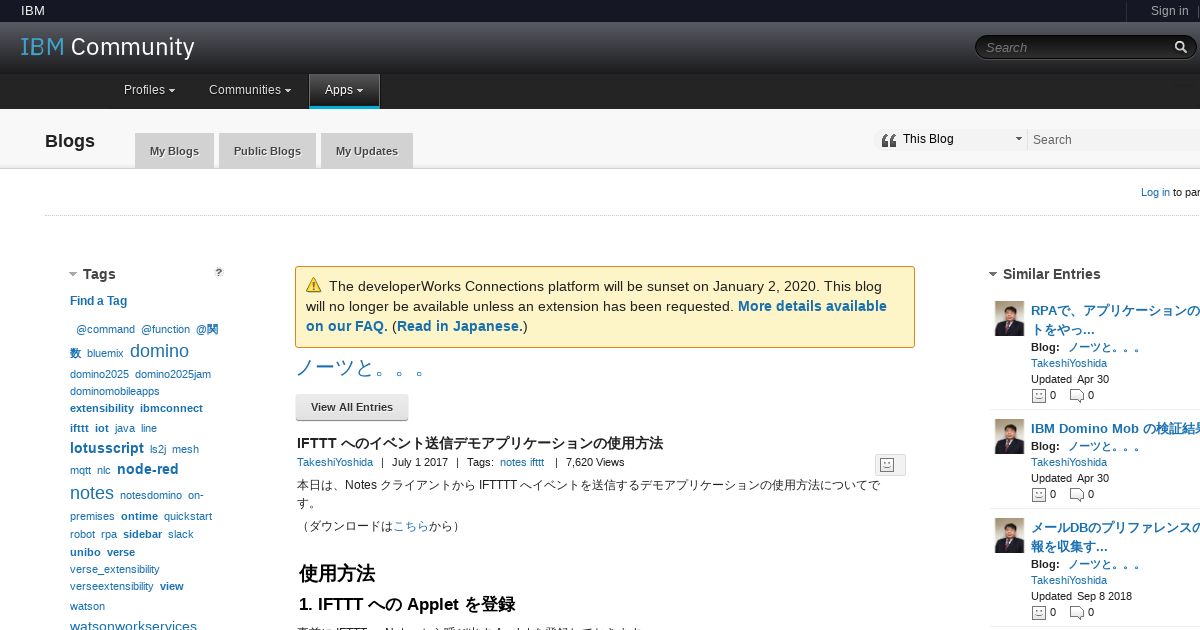Open author avatar of the RPA similar entry
The width and height of the screenshot is (1200, 630).
click(1009, 319)
